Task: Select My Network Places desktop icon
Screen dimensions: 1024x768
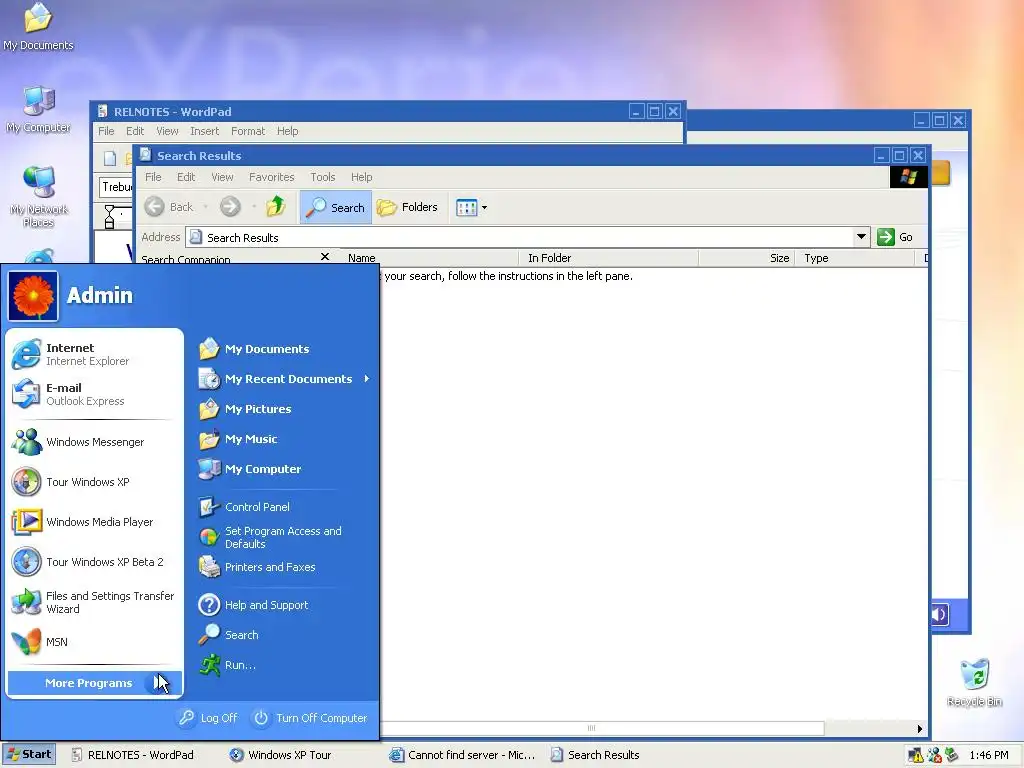Action: pyautogui.click(x=39, y=196)
